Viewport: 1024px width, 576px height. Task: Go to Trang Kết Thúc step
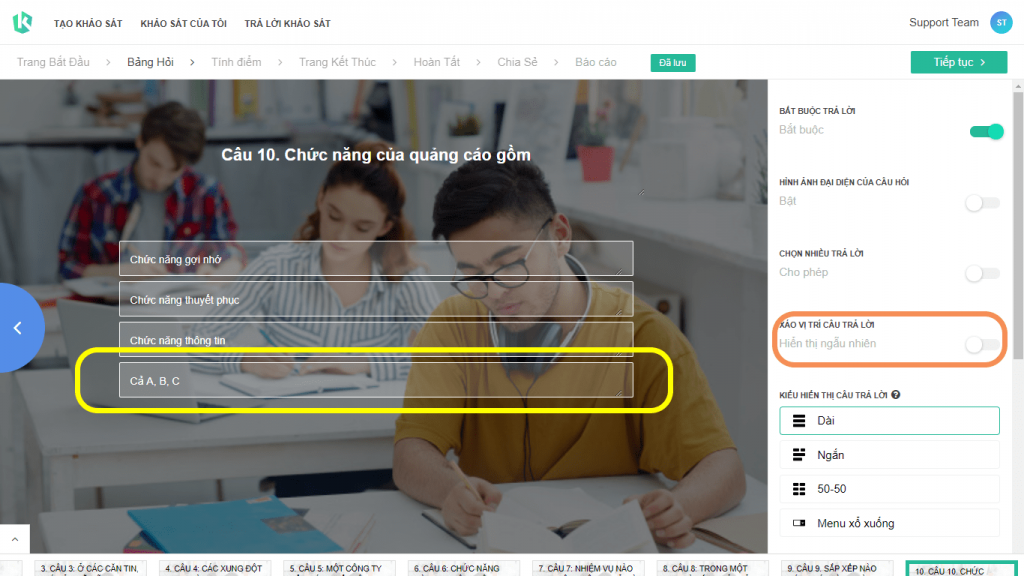point(337,62)
